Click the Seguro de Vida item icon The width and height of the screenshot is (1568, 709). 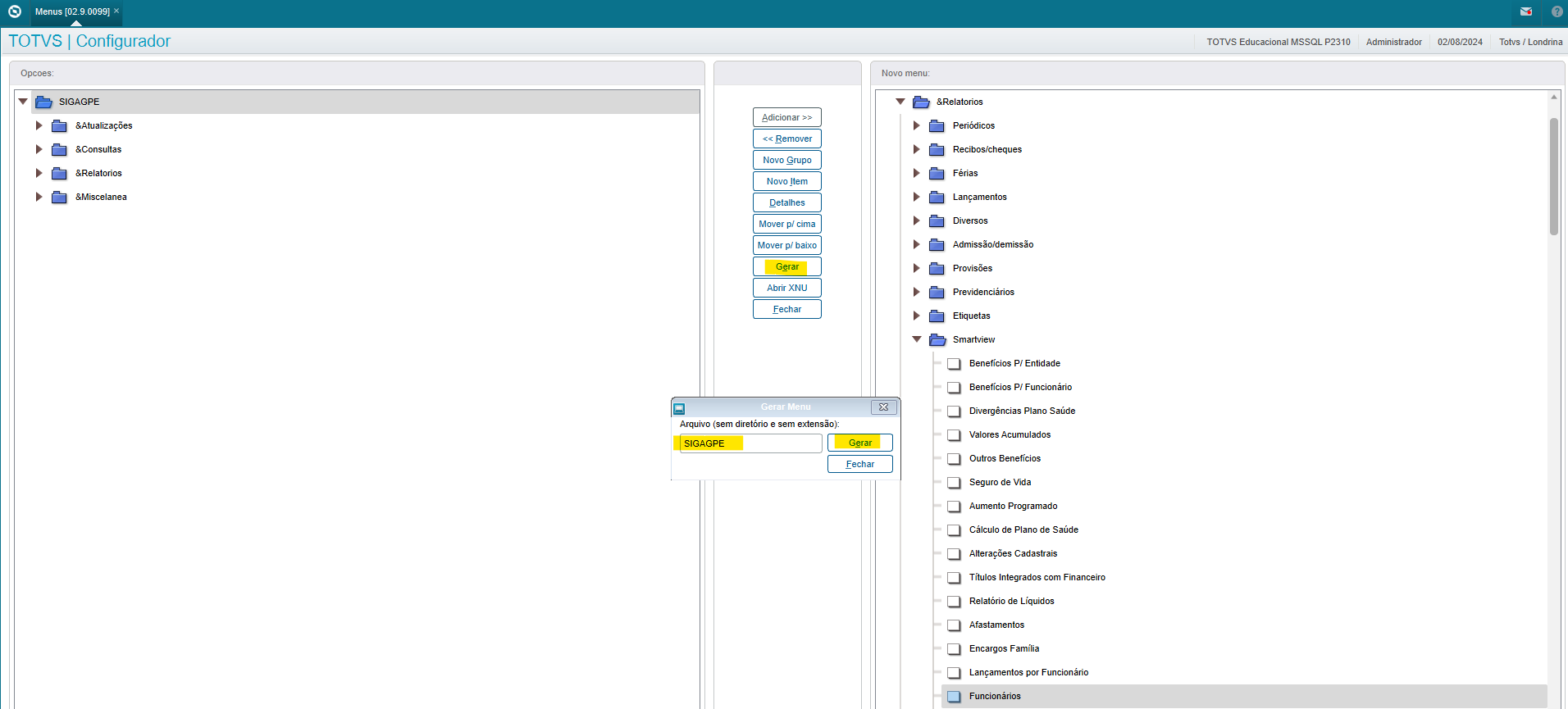tap(954, 482)
